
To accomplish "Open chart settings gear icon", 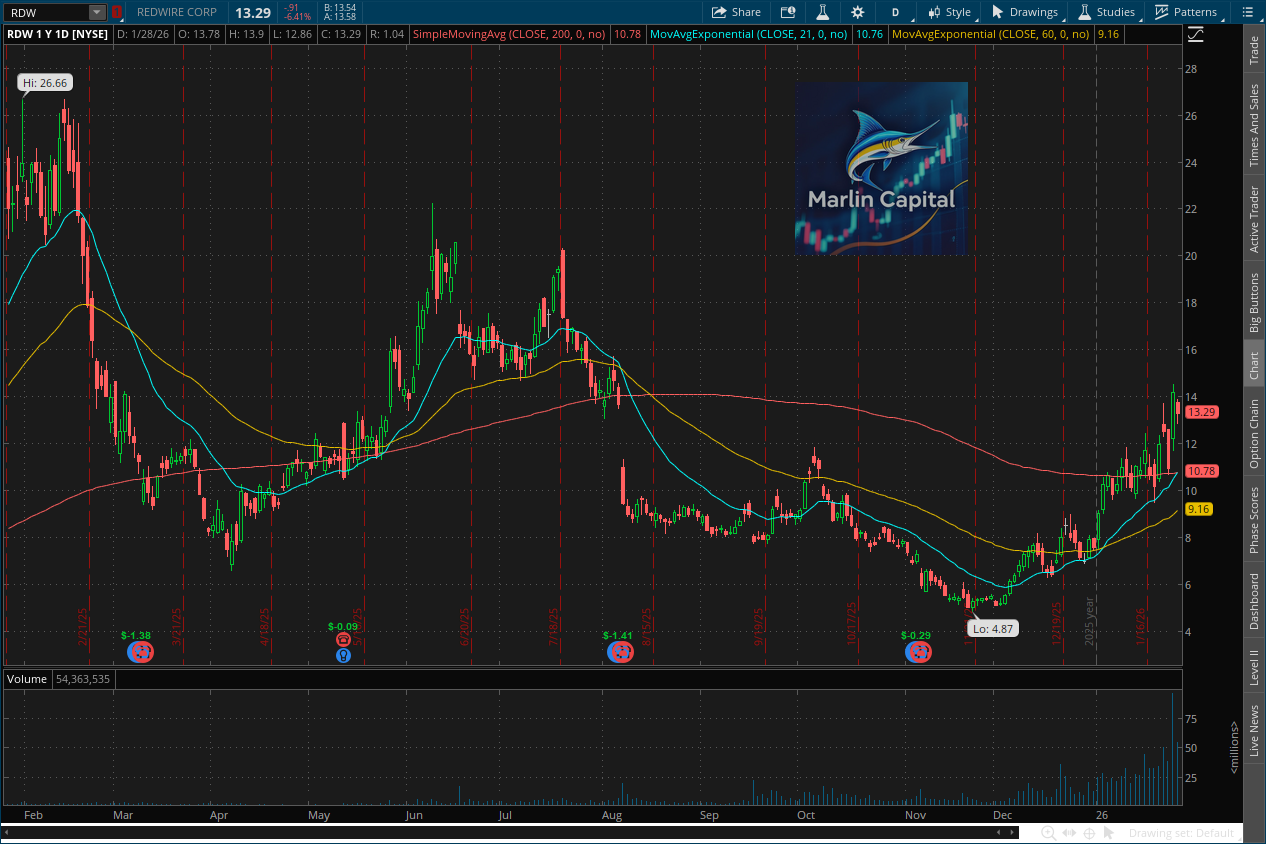I will pyautogui.click(x=858, y=12).
